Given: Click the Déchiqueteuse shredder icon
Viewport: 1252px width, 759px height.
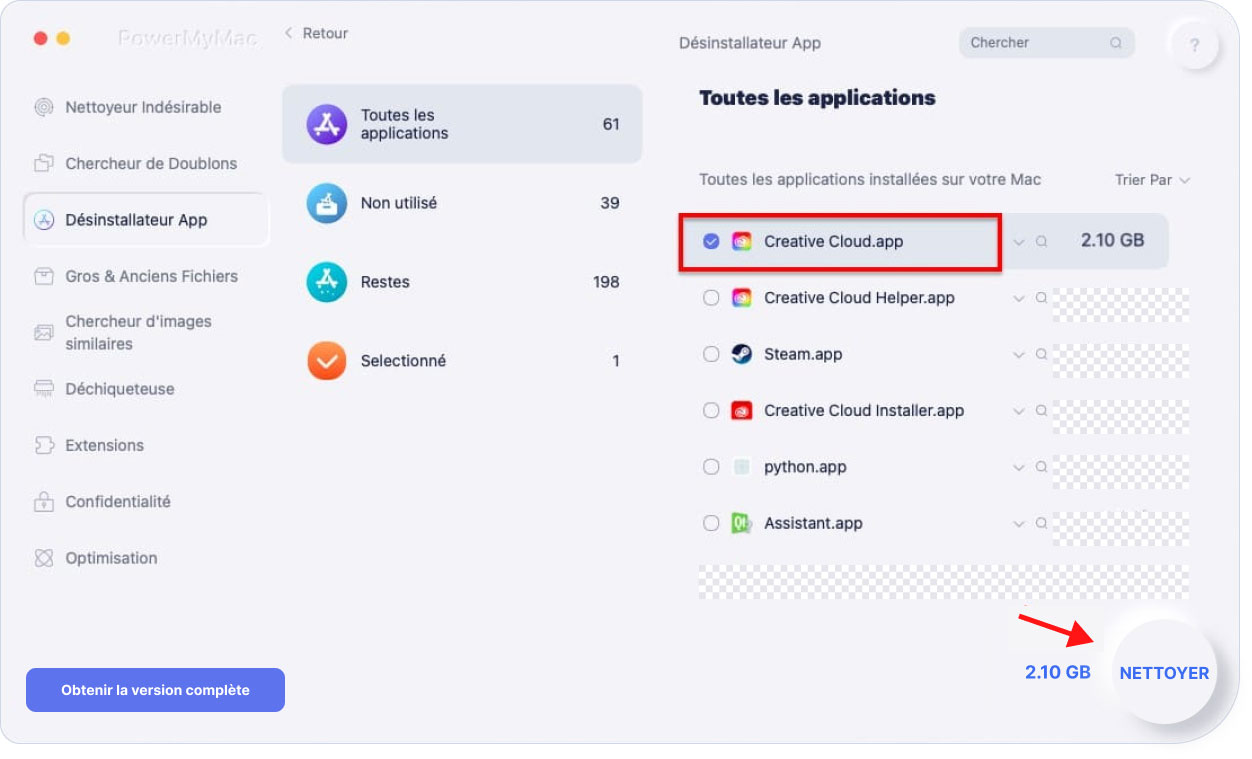Looking at the screenshot, I should tap(43, 389).
